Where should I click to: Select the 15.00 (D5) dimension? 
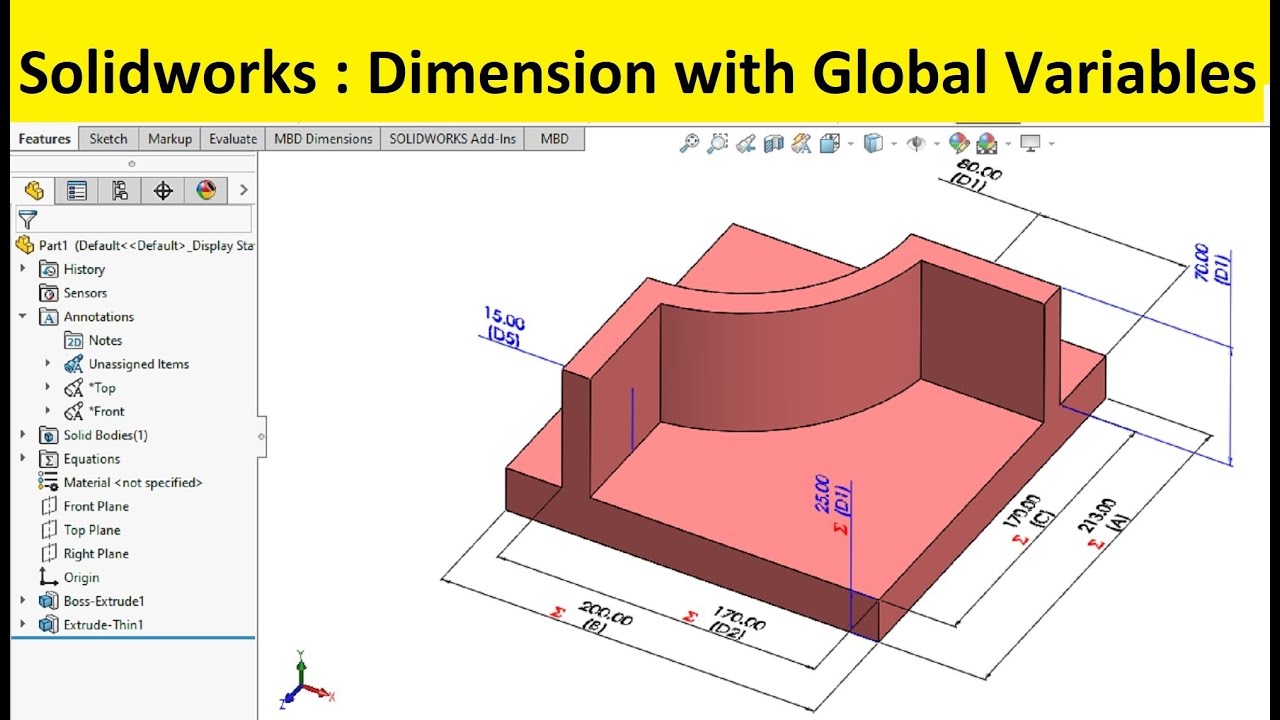[x=504, y=326]
